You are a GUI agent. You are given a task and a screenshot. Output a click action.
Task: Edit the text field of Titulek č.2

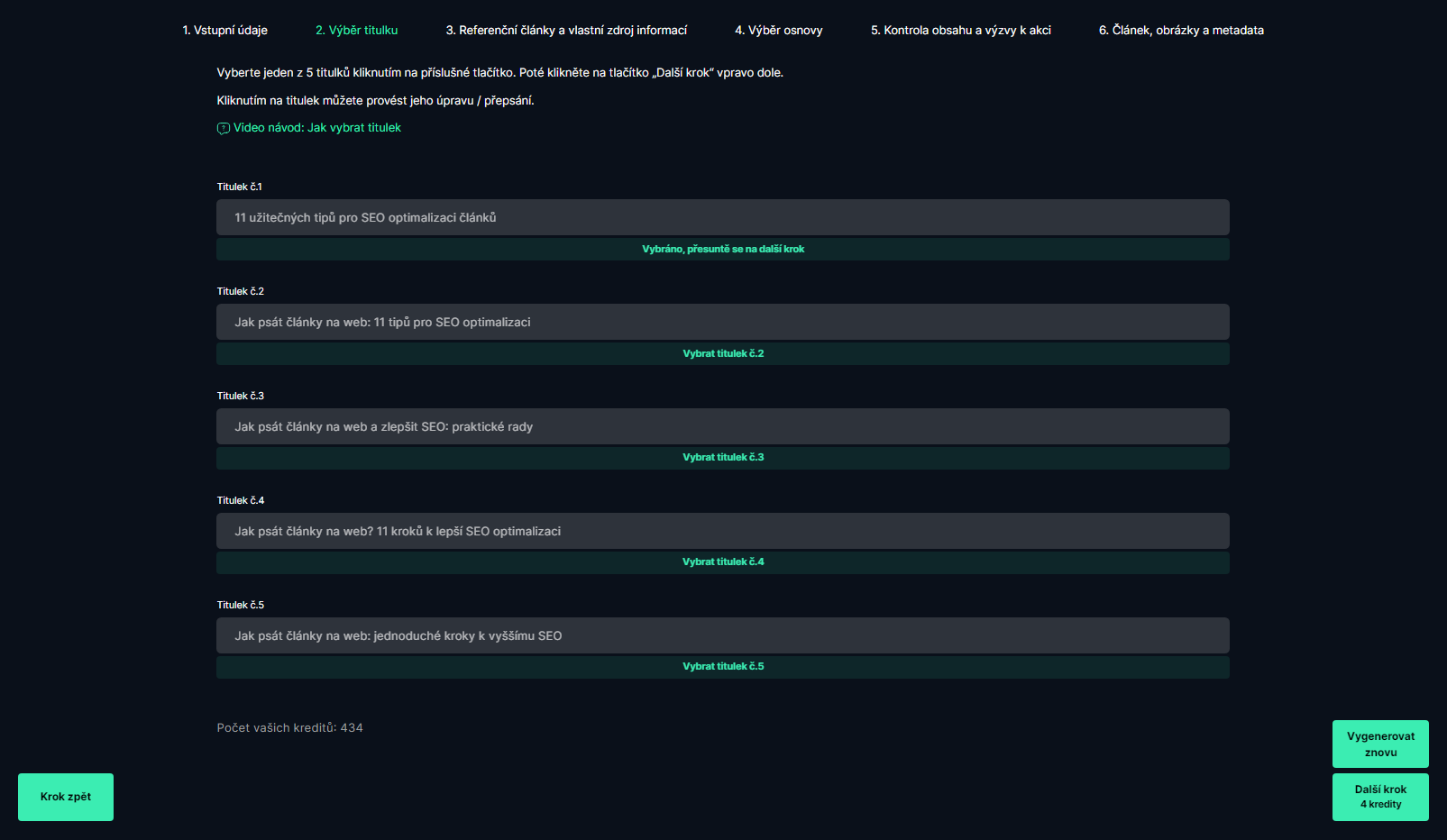pyautogui.click(x=723, y=322)
